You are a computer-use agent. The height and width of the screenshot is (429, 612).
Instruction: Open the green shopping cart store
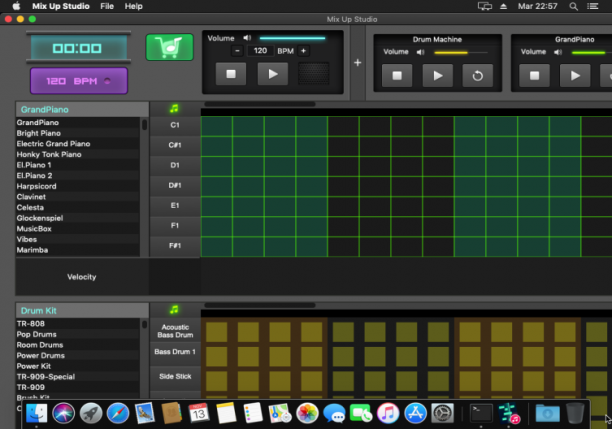coord(169,47)
